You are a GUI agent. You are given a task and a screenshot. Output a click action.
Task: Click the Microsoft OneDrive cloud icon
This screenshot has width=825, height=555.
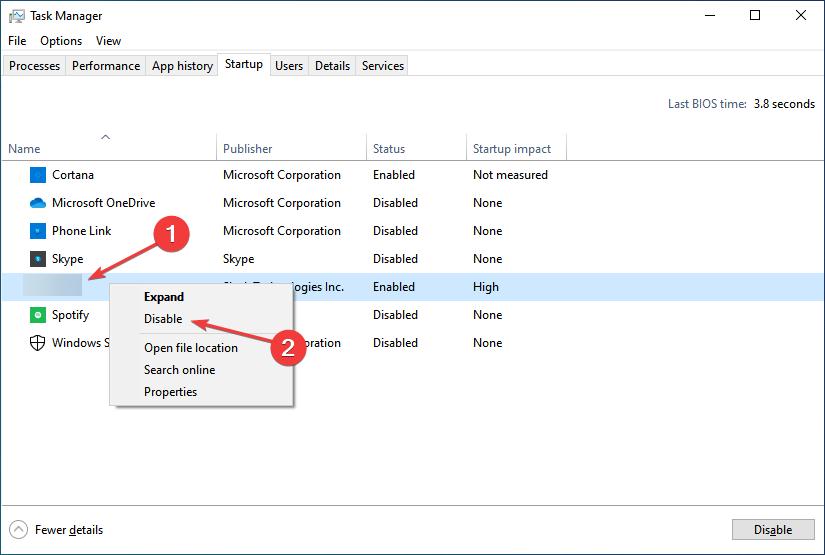coord(38,203)
